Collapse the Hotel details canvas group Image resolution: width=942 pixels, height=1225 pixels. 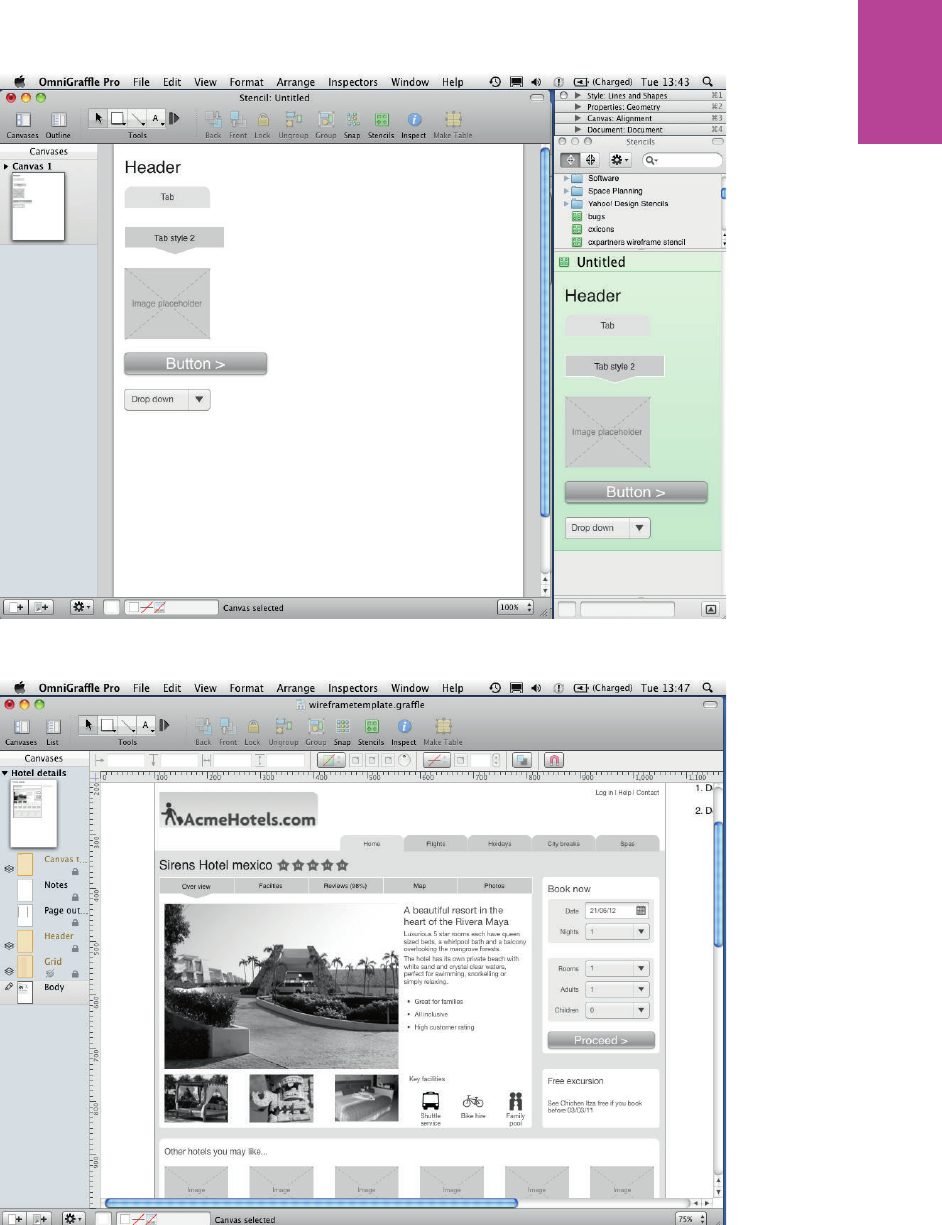[5, 773]
